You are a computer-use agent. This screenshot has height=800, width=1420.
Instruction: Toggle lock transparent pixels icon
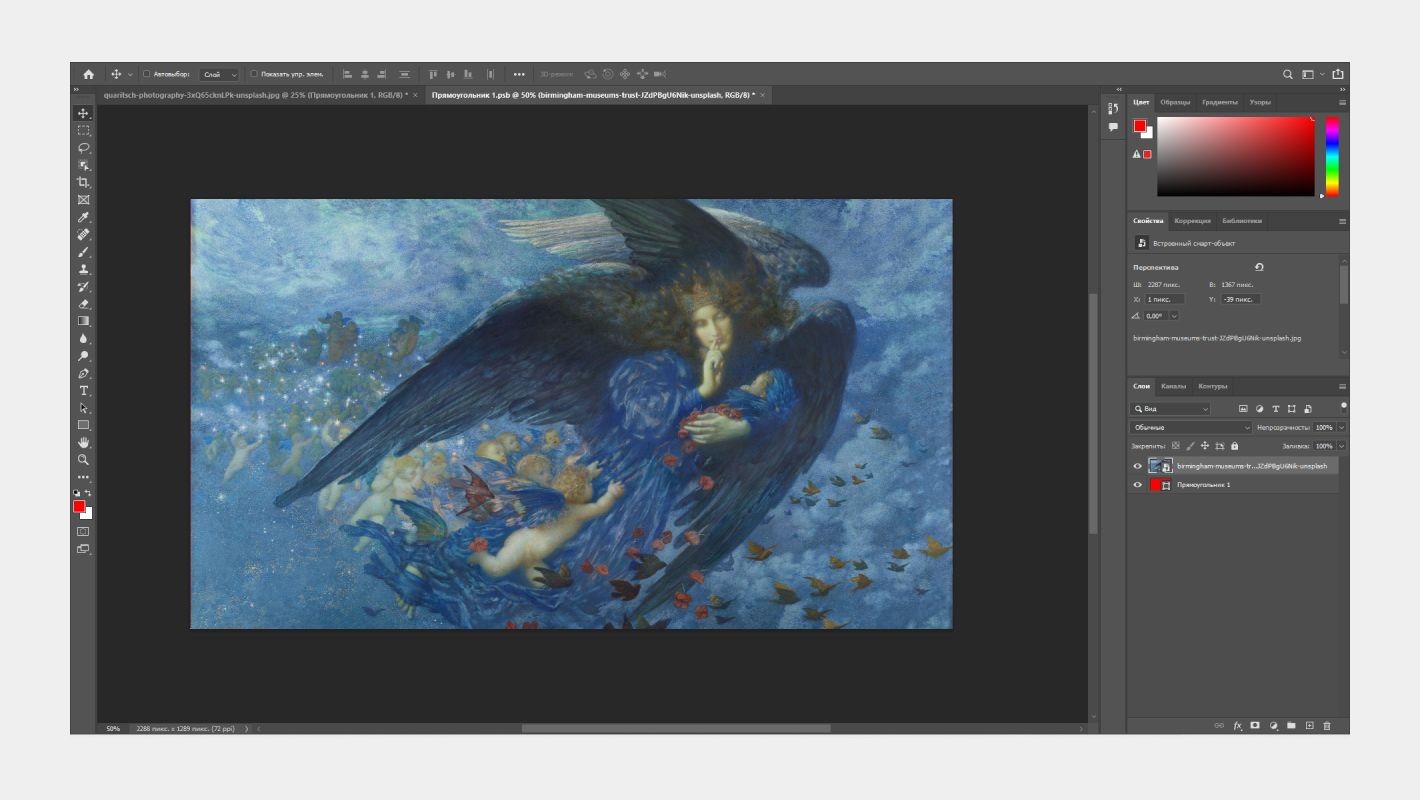(1176, 446)
